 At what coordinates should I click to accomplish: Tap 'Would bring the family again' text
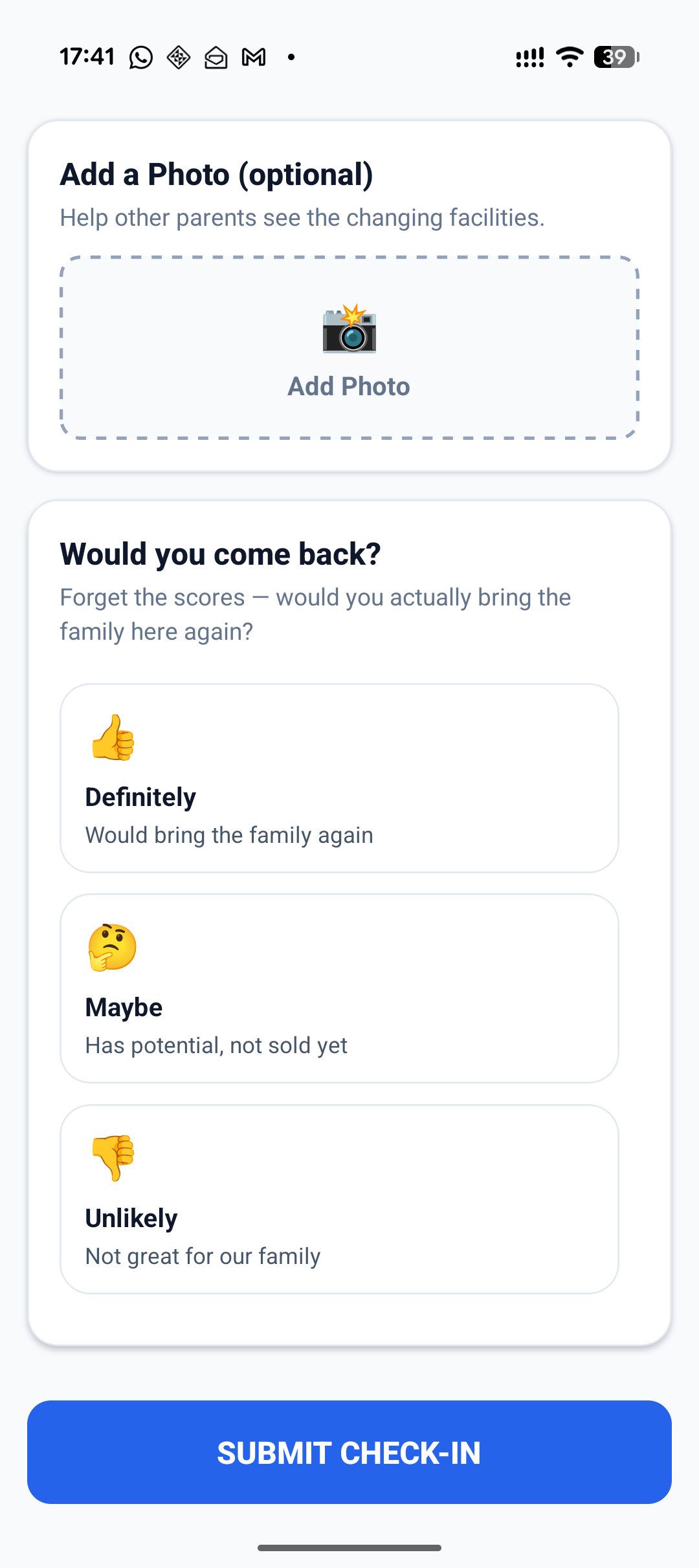pos(229,834)
